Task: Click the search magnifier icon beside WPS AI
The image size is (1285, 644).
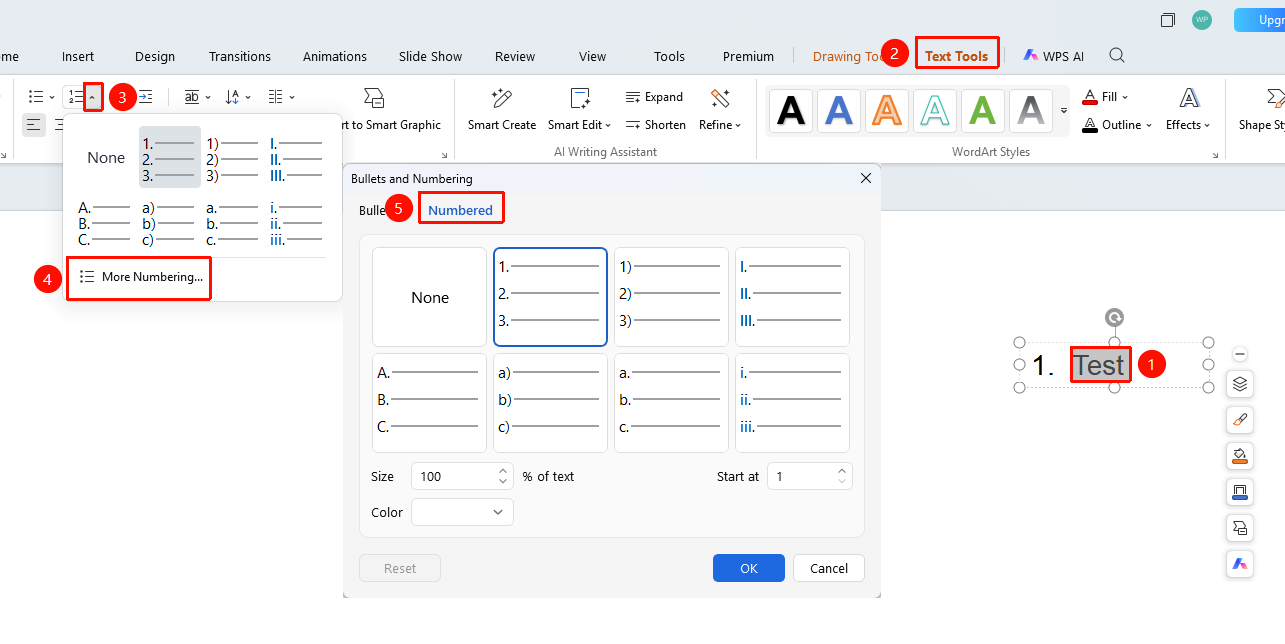Action: pyautogui.click(x=1117, y=56)
